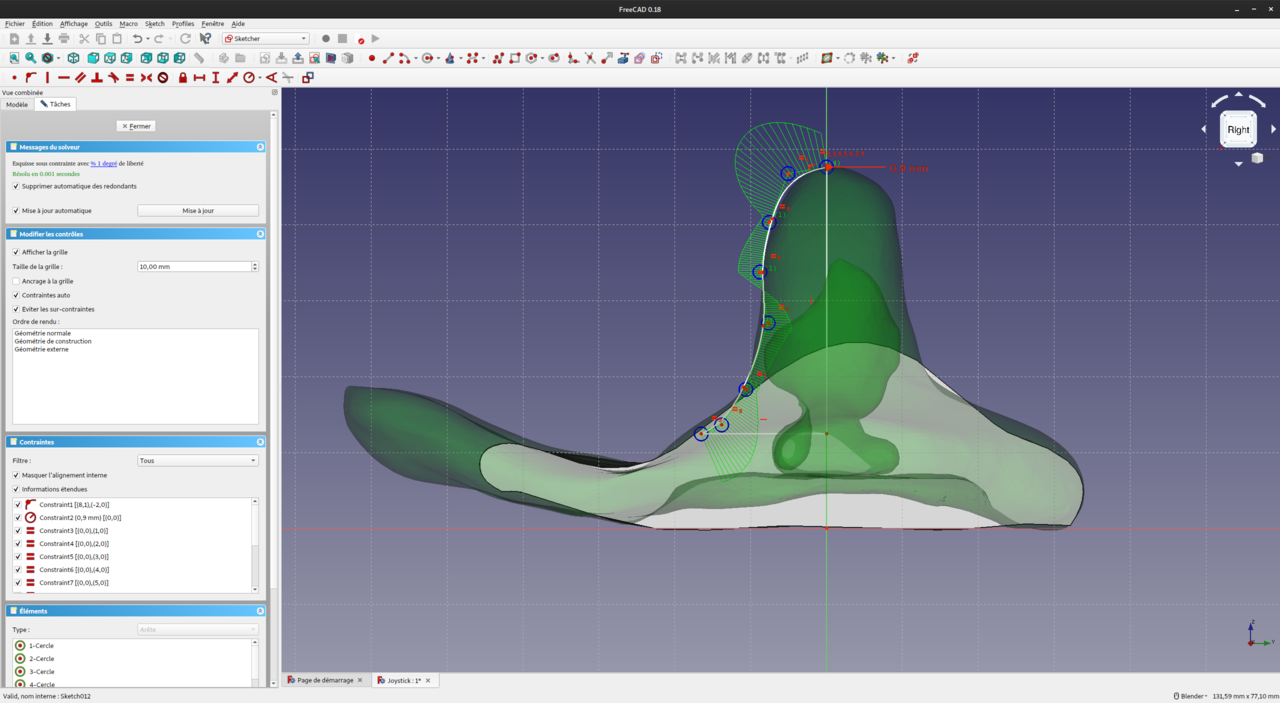Toggle 'Contraintes auto' checkbox
This screenshot has height=703, width=1280.
16,295
